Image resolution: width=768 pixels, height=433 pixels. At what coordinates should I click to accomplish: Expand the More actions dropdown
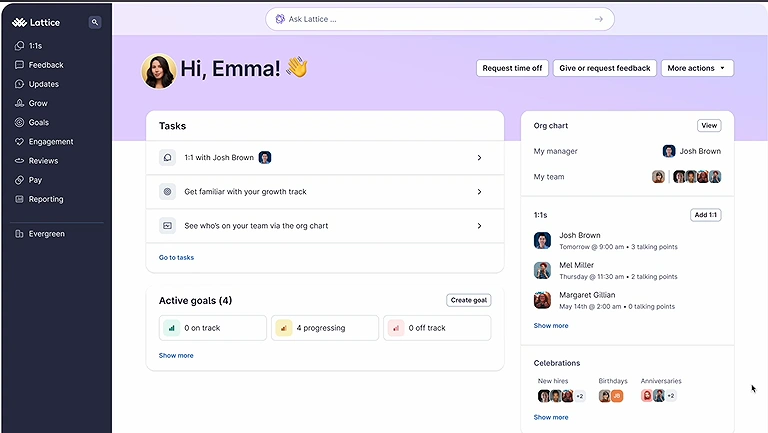tap(697, 68)
